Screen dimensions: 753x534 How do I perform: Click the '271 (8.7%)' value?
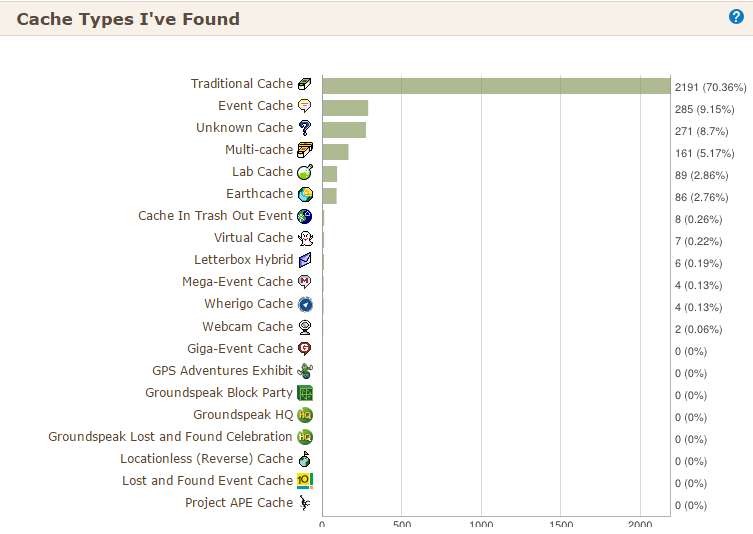pos(701,132)
